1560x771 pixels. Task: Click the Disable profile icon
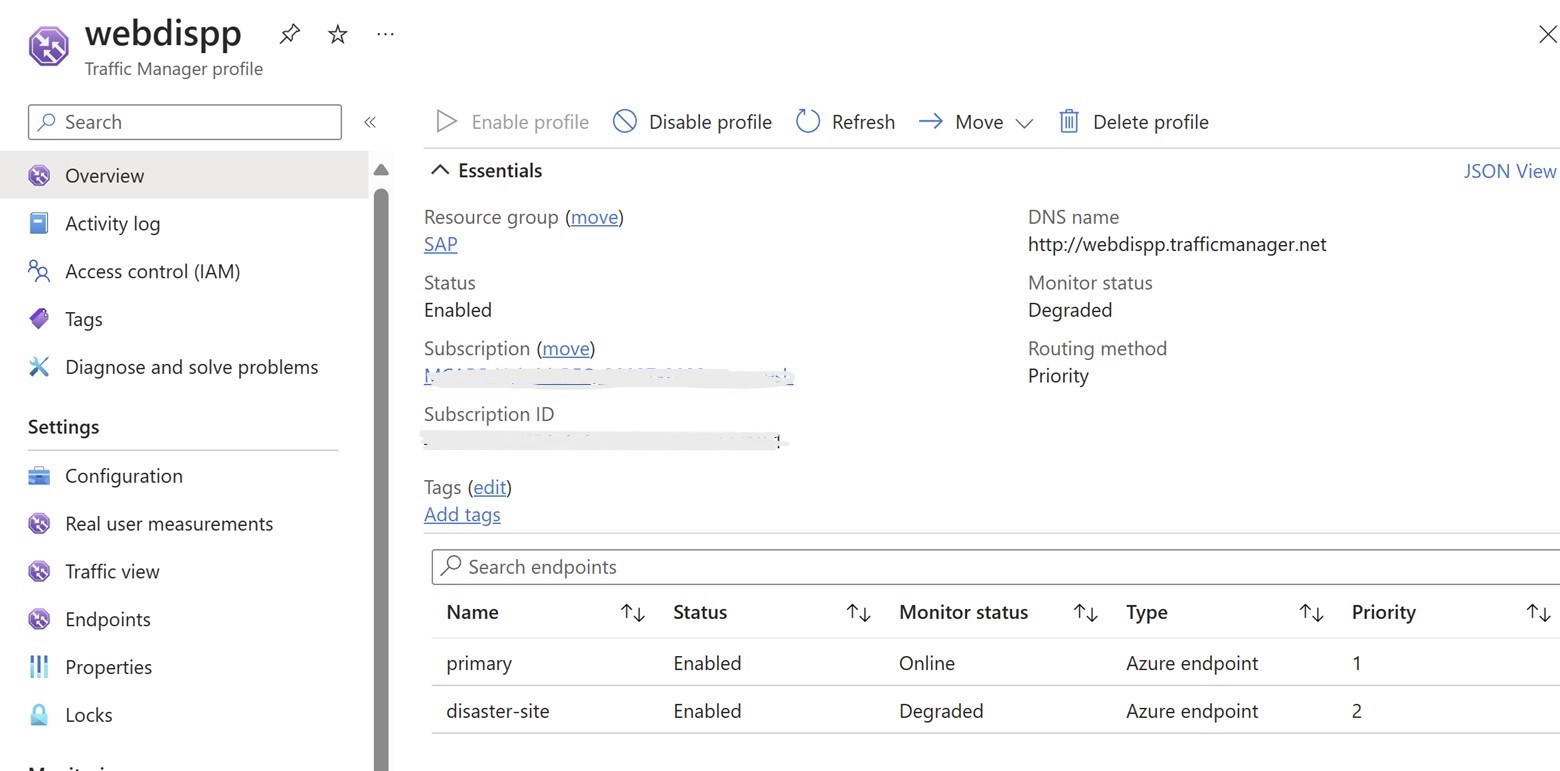(625, 122)
